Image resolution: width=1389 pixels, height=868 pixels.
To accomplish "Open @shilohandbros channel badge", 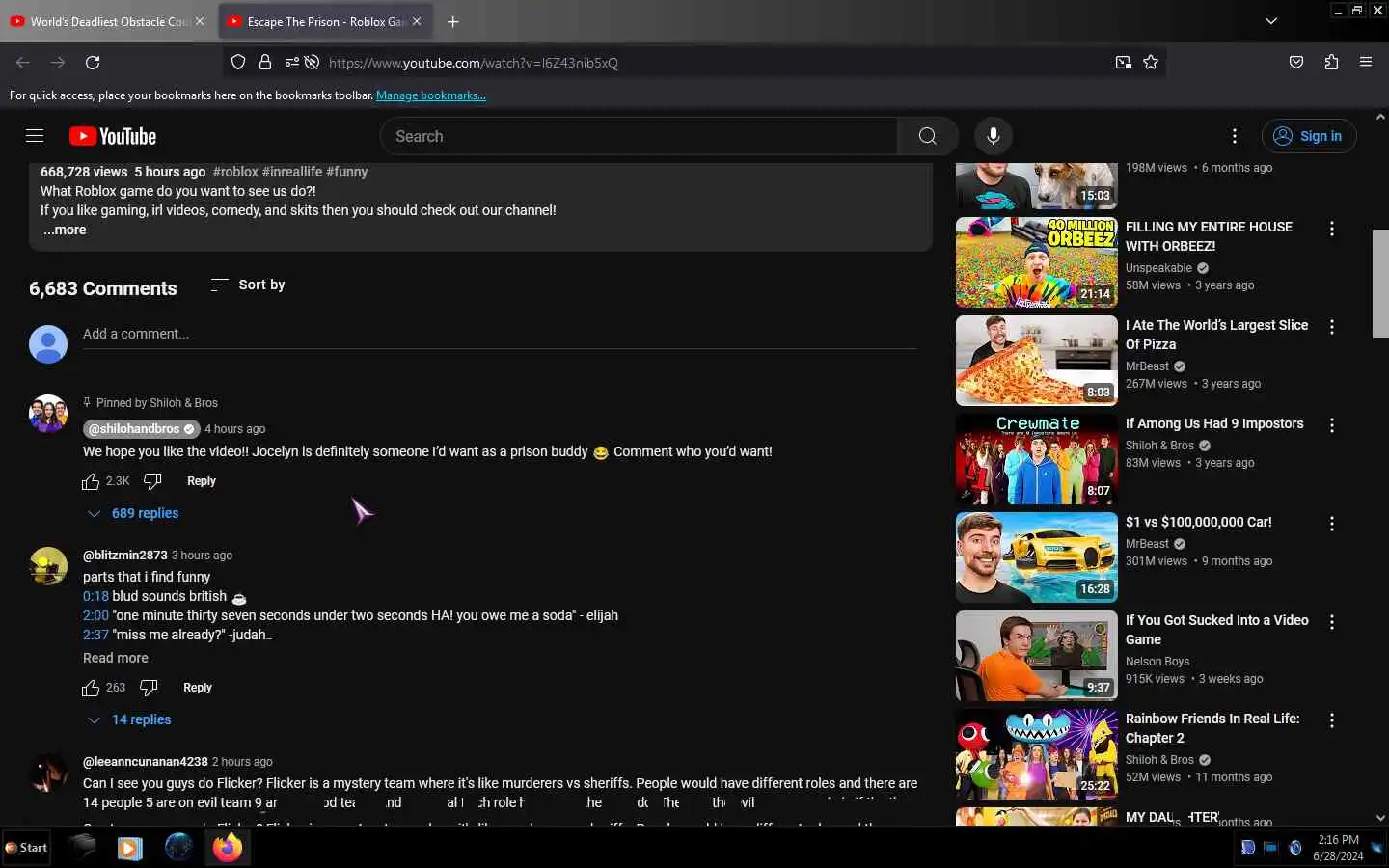I will click(x=141, y=429).
